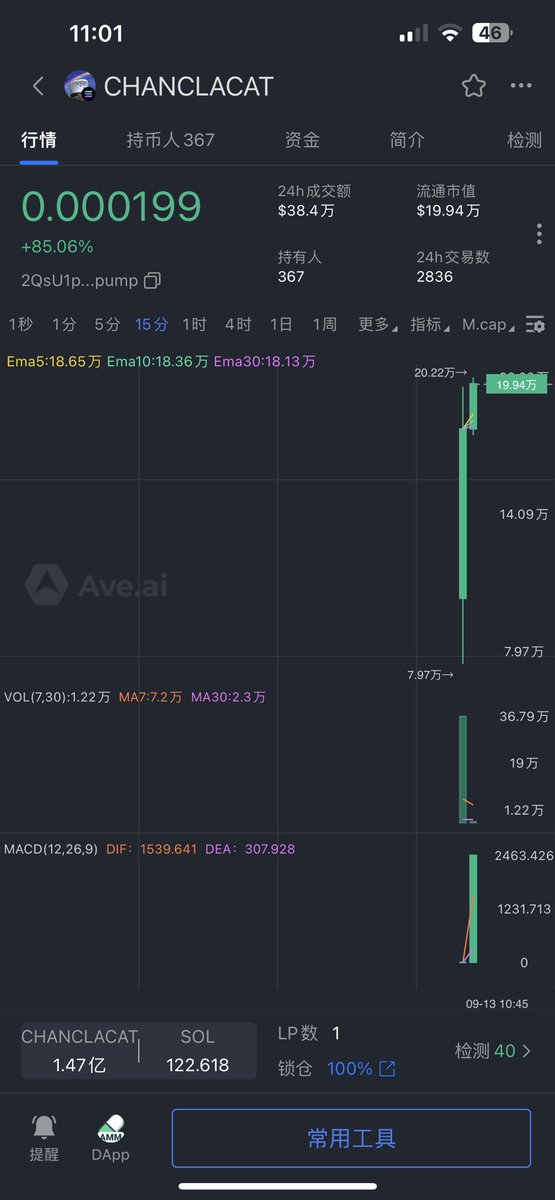Open the 指标 indicators dropdown
This screenshot has height=1200, width=555.
point(430,324)
